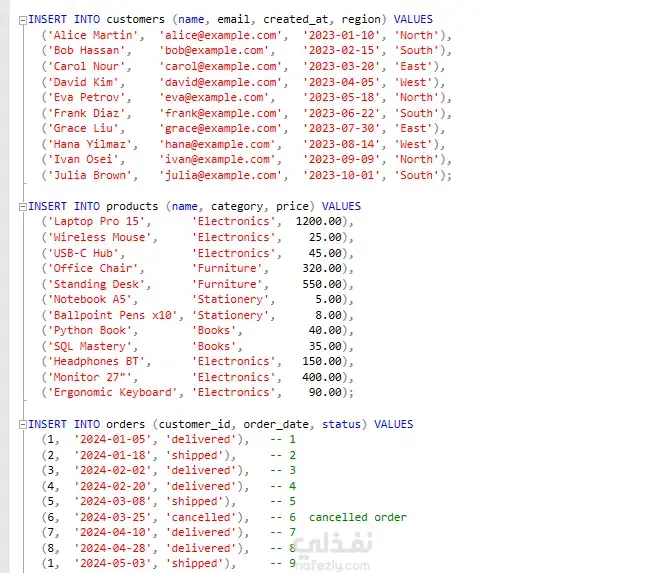Click the 'USB-C Hub' product name
The width and height of the screenshot is (665, 573).
pos(83,253)
